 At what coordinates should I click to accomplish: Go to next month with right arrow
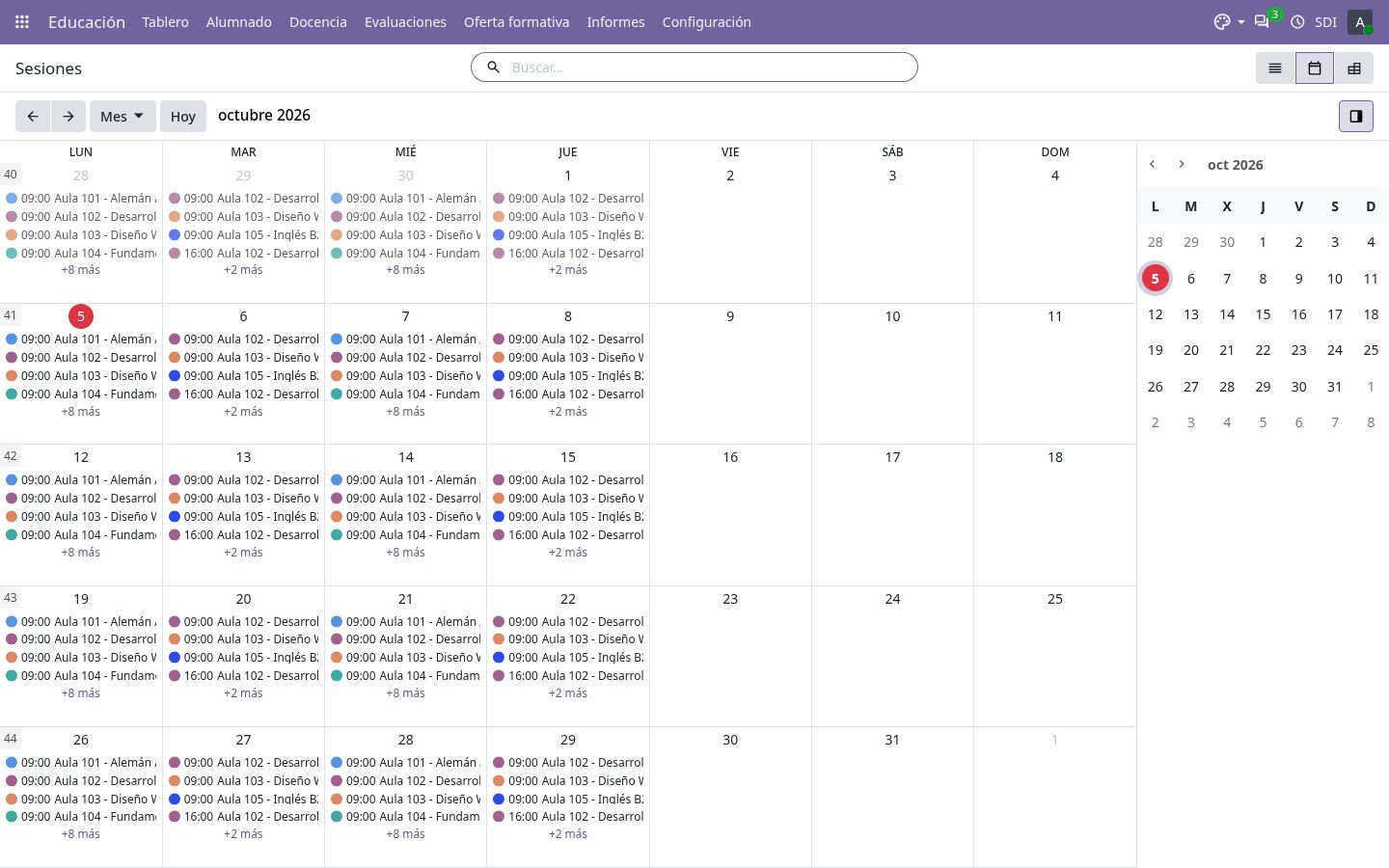click(x=68, y=116)
